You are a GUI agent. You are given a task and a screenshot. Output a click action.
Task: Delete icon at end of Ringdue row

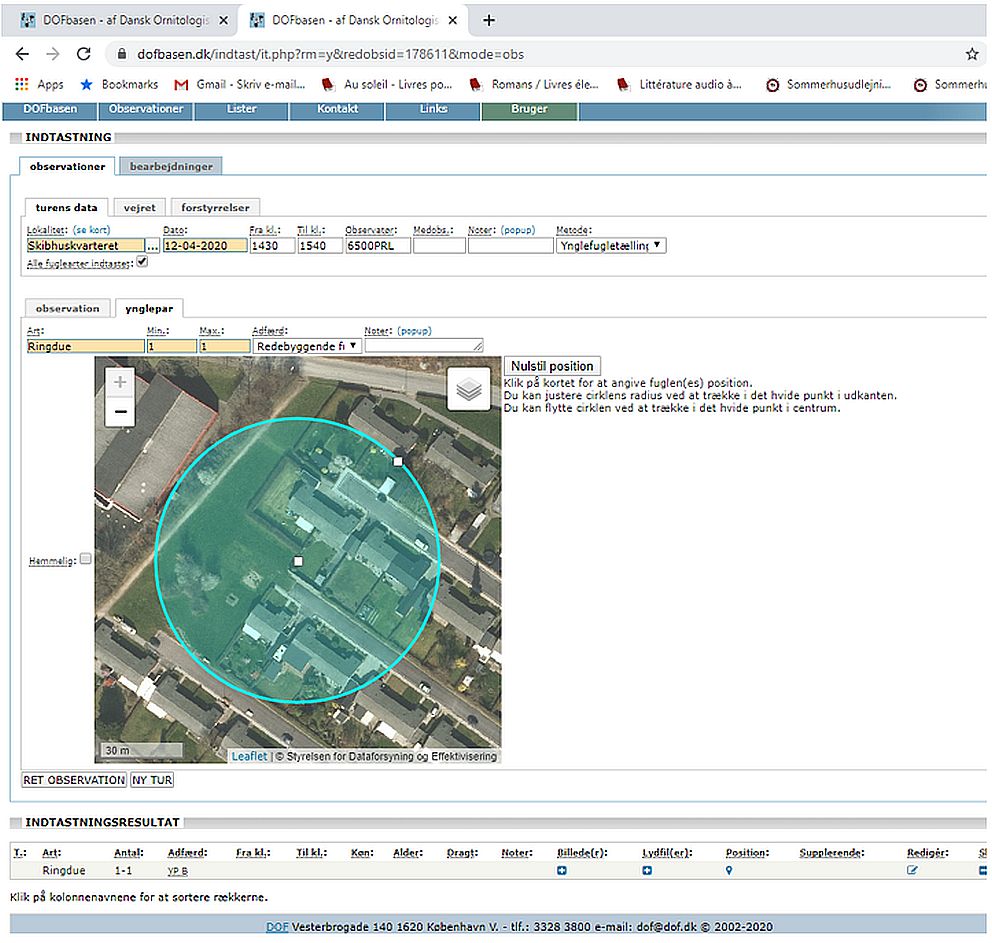tap(983, 870)
